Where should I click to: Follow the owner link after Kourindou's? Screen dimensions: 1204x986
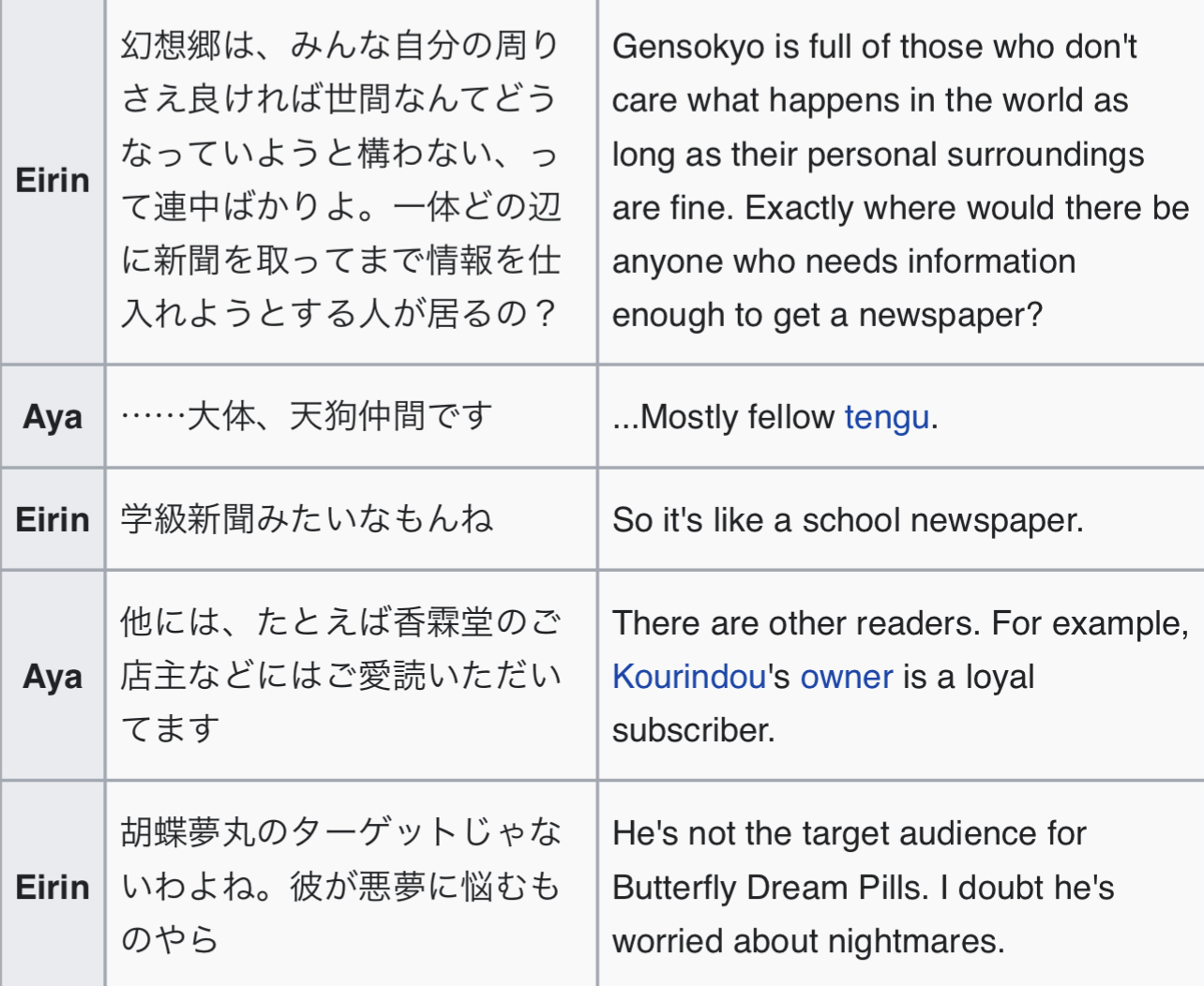click(847, 677)
